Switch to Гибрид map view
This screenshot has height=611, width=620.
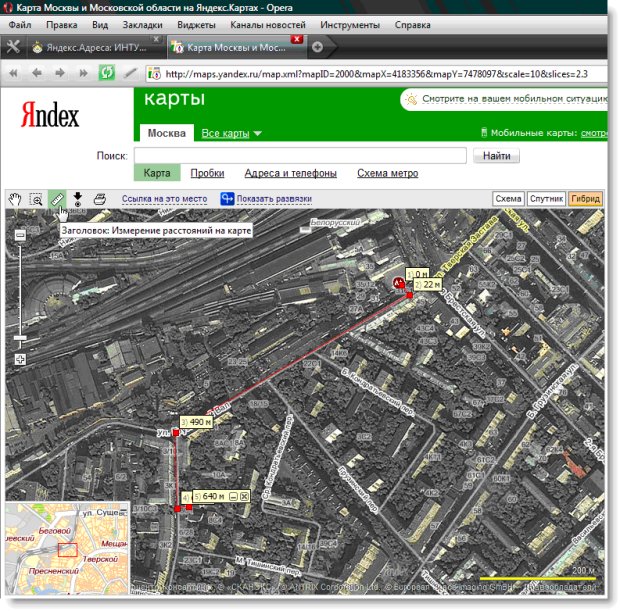click(585, 199)
